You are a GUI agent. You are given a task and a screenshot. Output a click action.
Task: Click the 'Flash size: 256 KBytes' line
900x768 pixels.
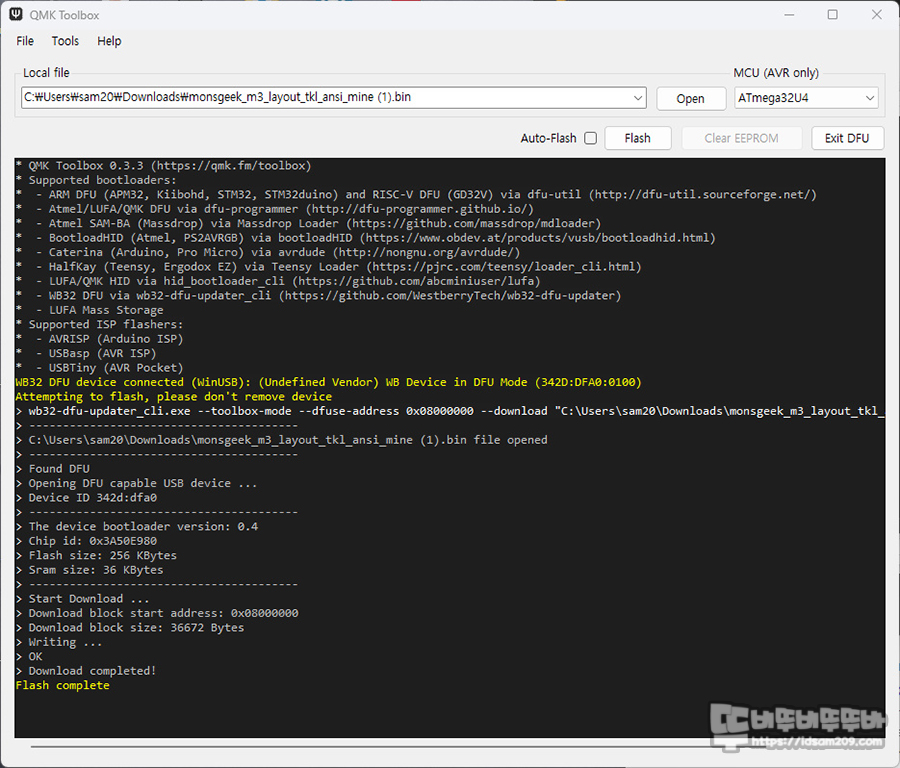click(96, 556)
